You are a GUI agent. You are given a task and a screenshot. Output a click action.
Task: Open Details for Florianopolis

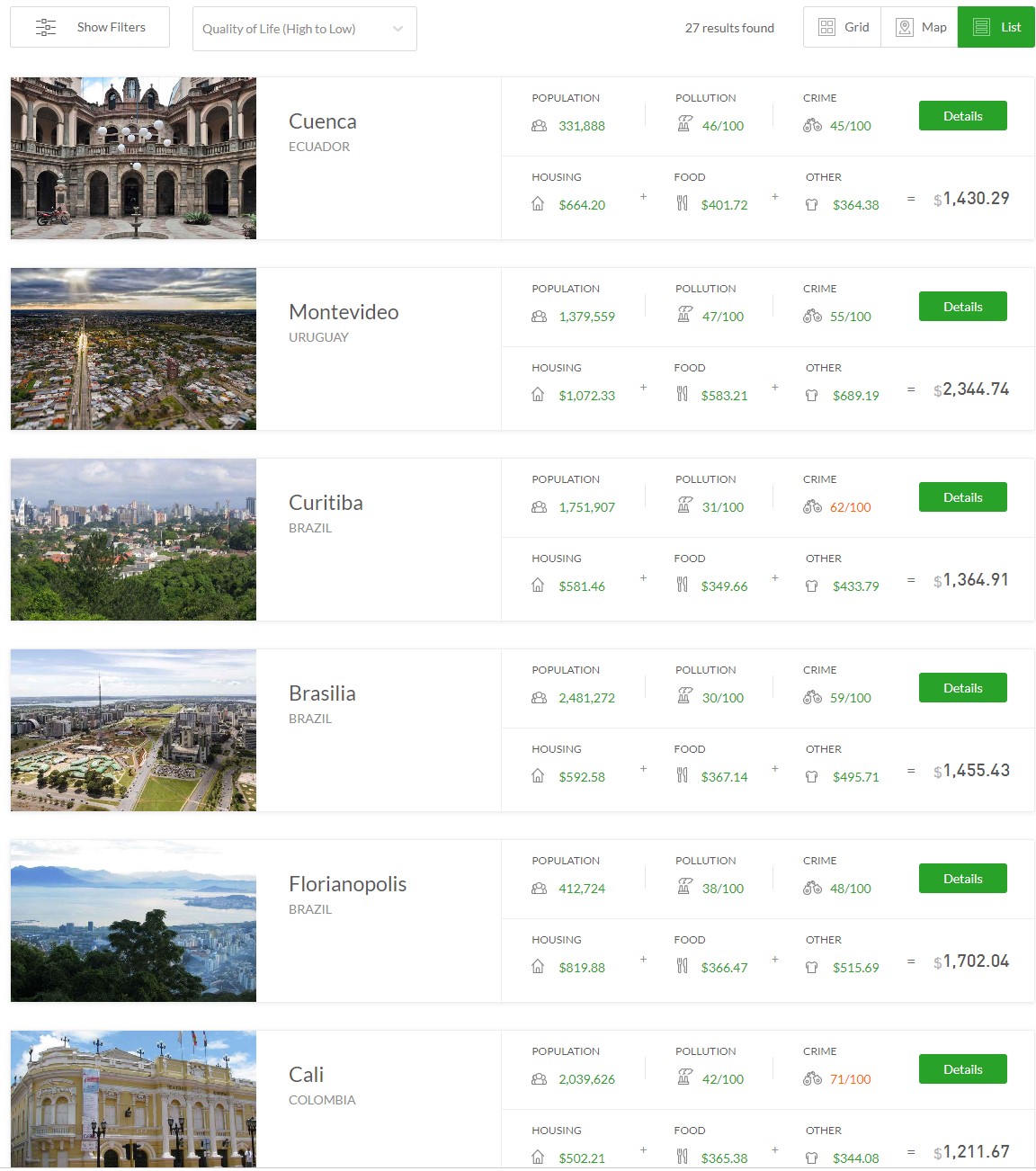(x=962, y=879)
